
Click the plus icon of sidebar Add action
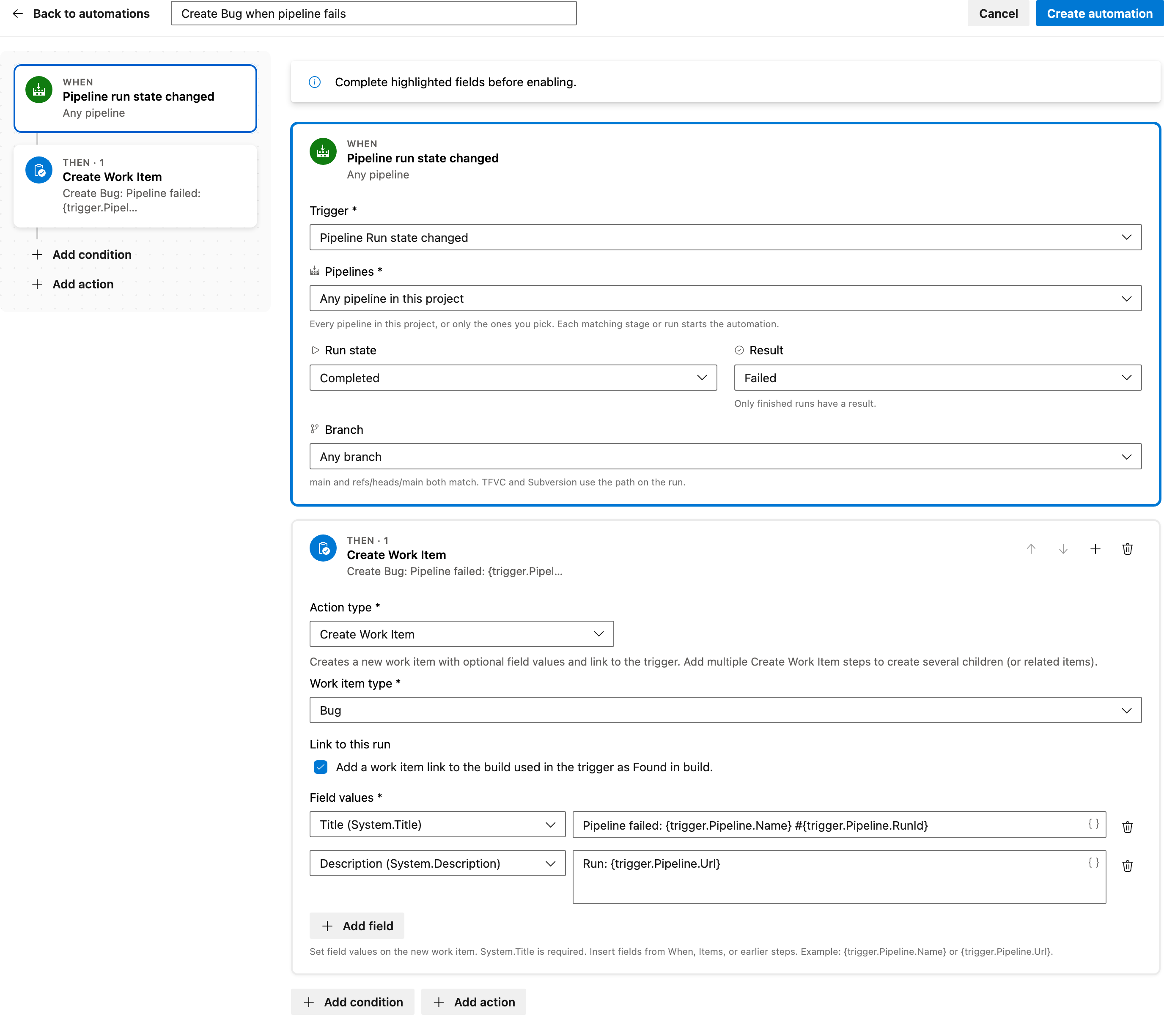point(37,284)
